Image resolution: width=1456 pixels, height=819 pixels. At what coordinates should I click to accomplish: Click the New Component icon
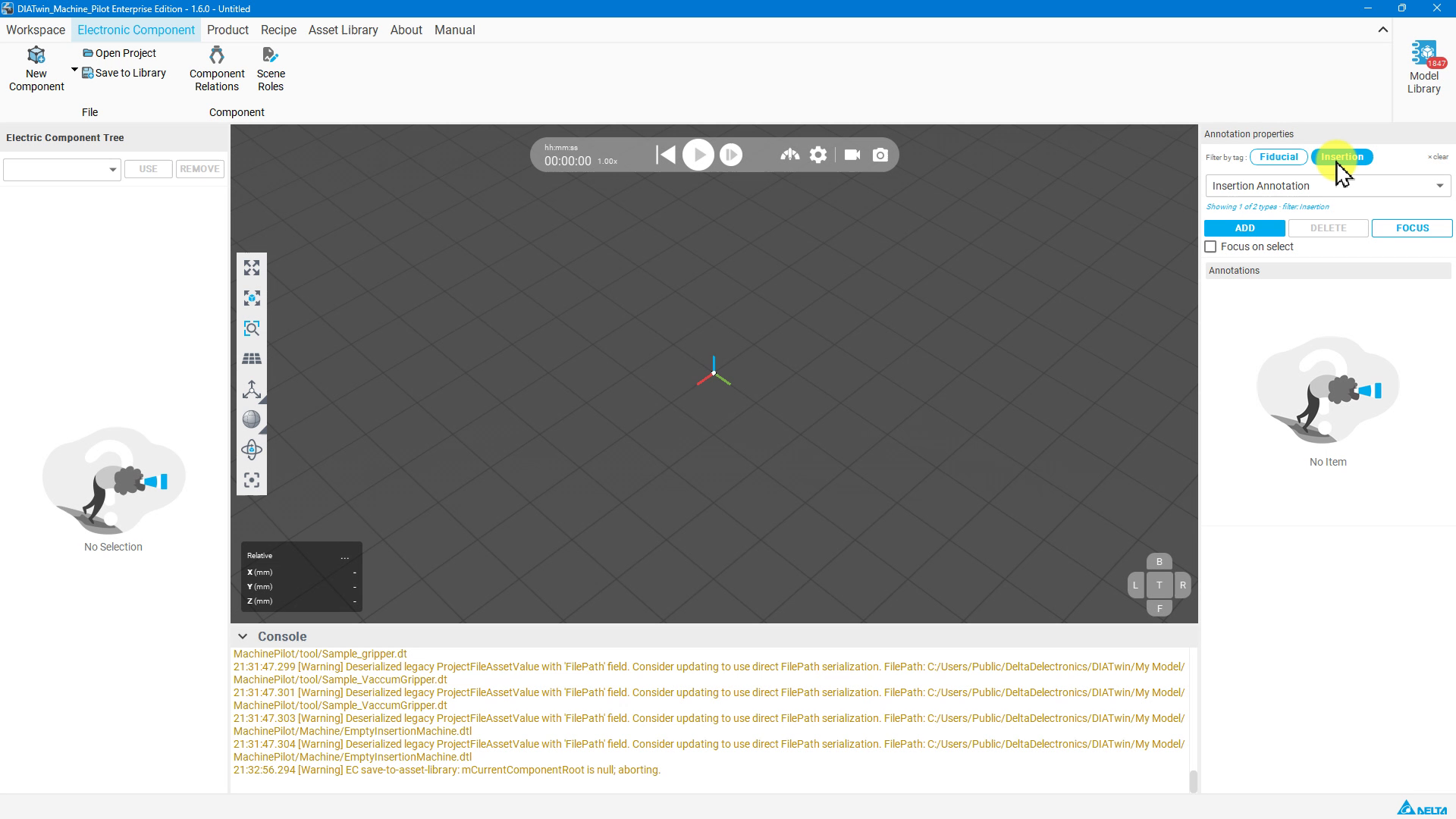coord(36,55)
